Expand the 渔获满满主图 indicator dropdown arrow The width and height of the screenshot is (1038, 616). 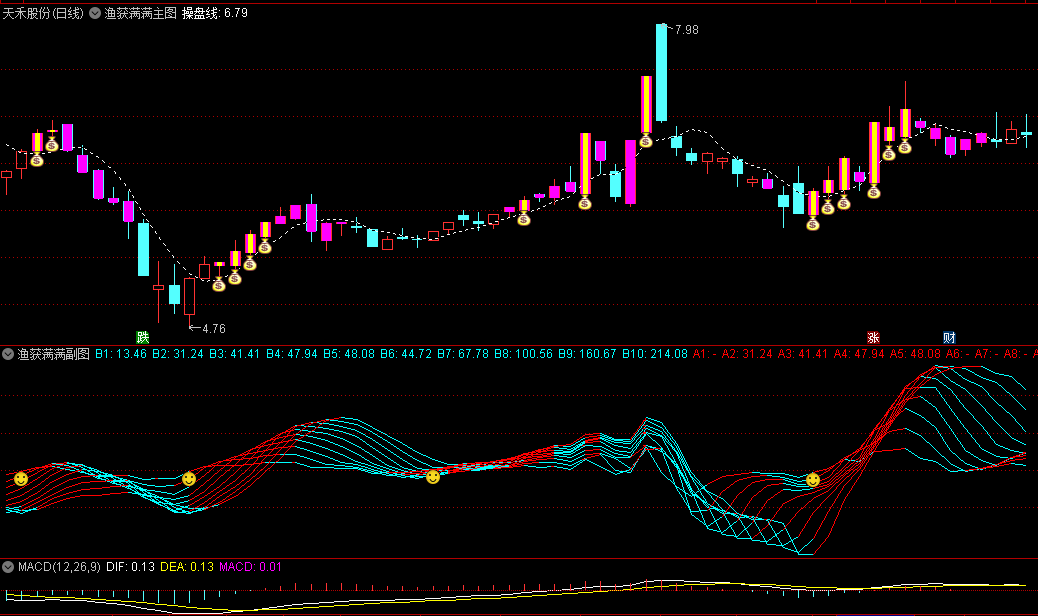point(95,13)
